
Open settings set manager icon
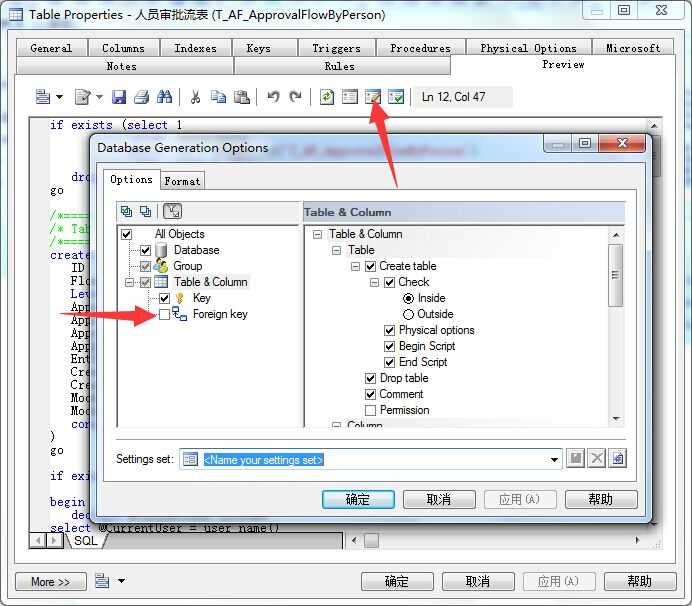[x=617, y=459]
